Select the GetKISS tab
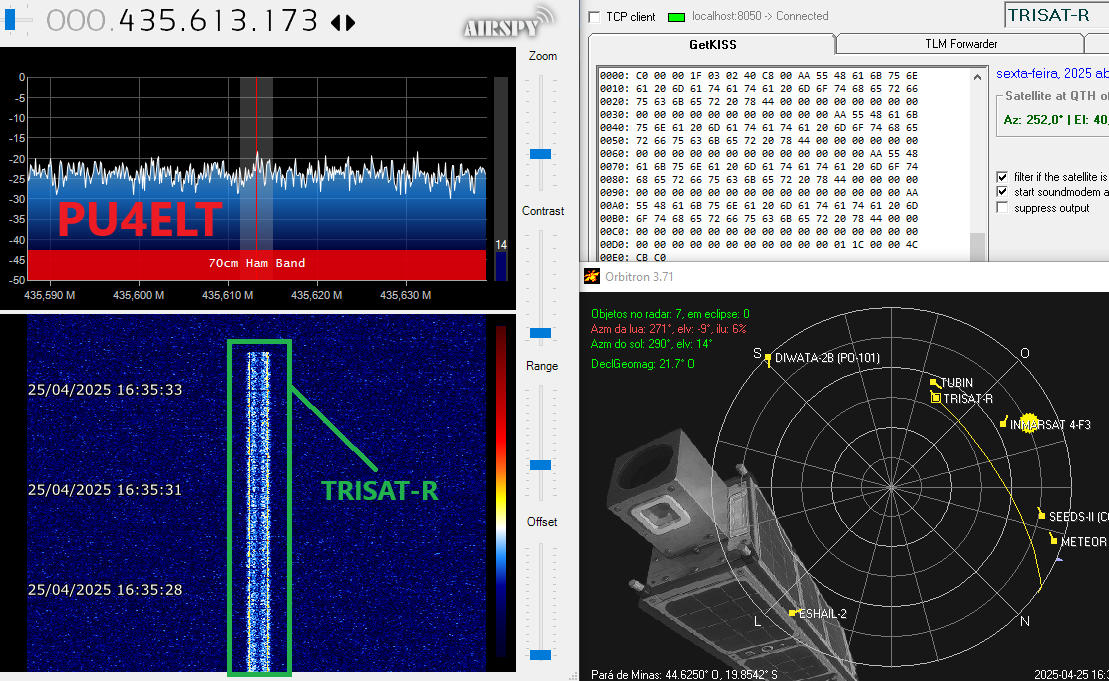The height and width of the screenshot is (681, 1109). (711, 45)
